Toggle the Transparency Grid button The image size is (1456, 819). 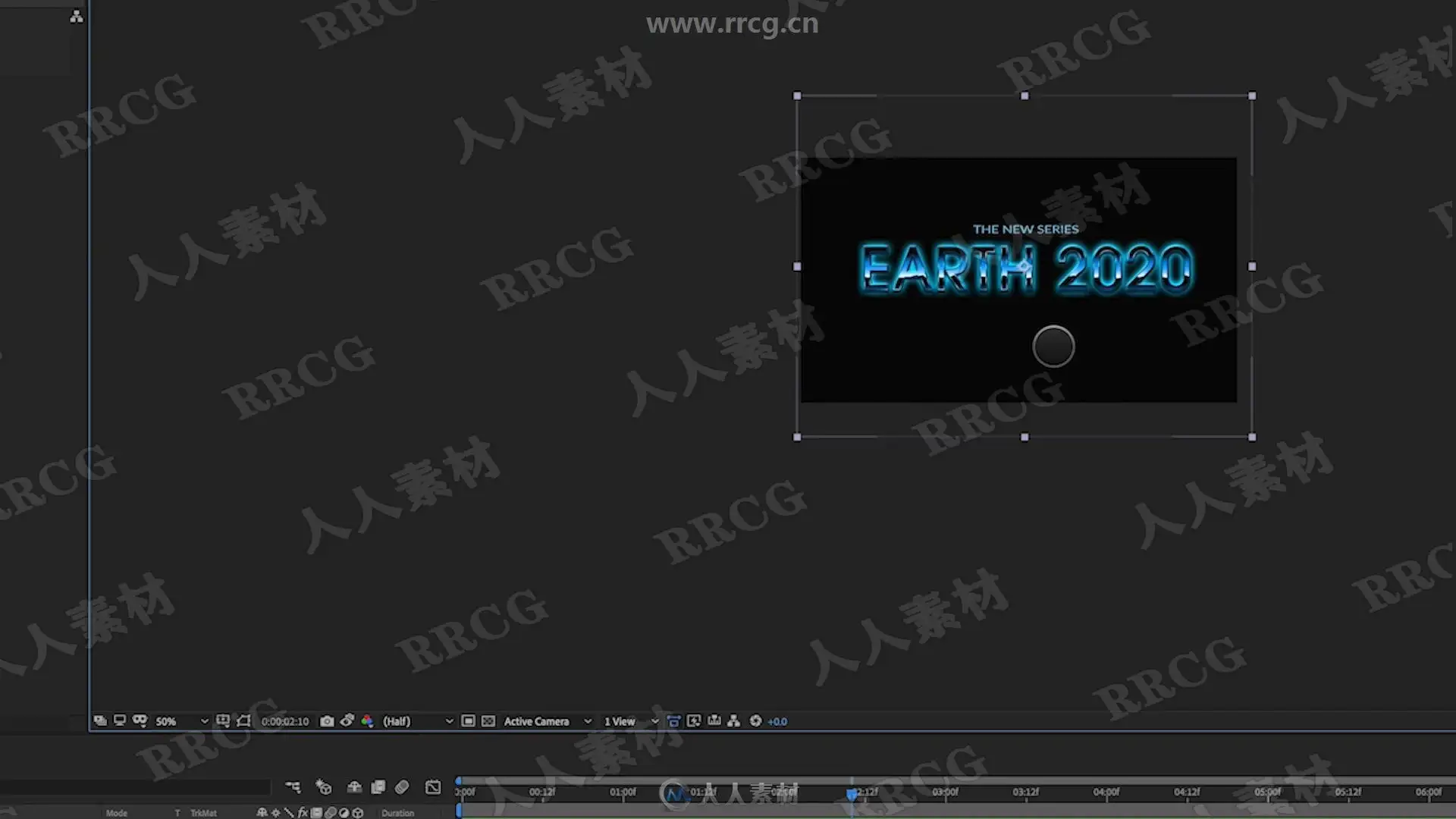pos(488,721)
